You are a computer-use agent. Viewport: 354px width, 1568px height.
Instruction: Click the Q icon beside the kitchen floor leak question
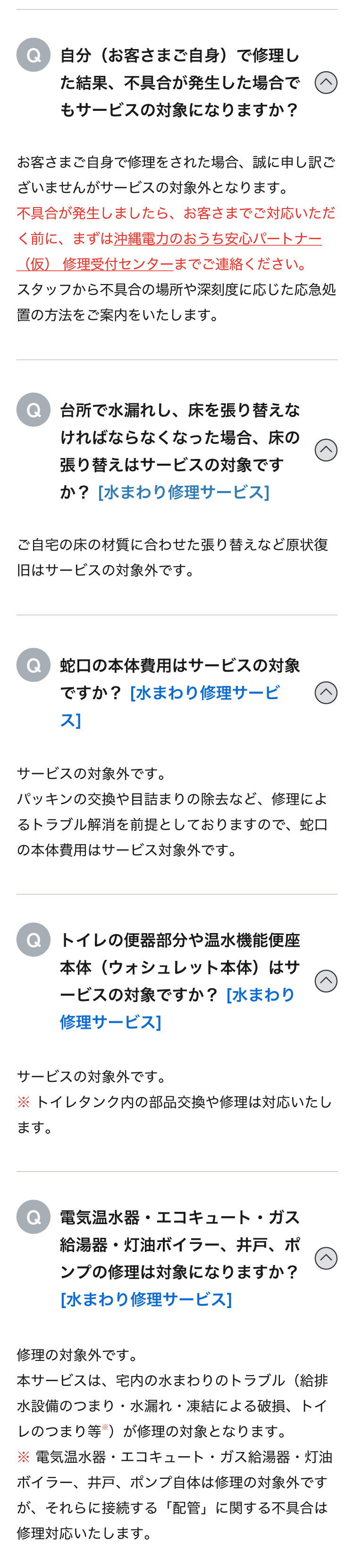[x=34, y=409]
